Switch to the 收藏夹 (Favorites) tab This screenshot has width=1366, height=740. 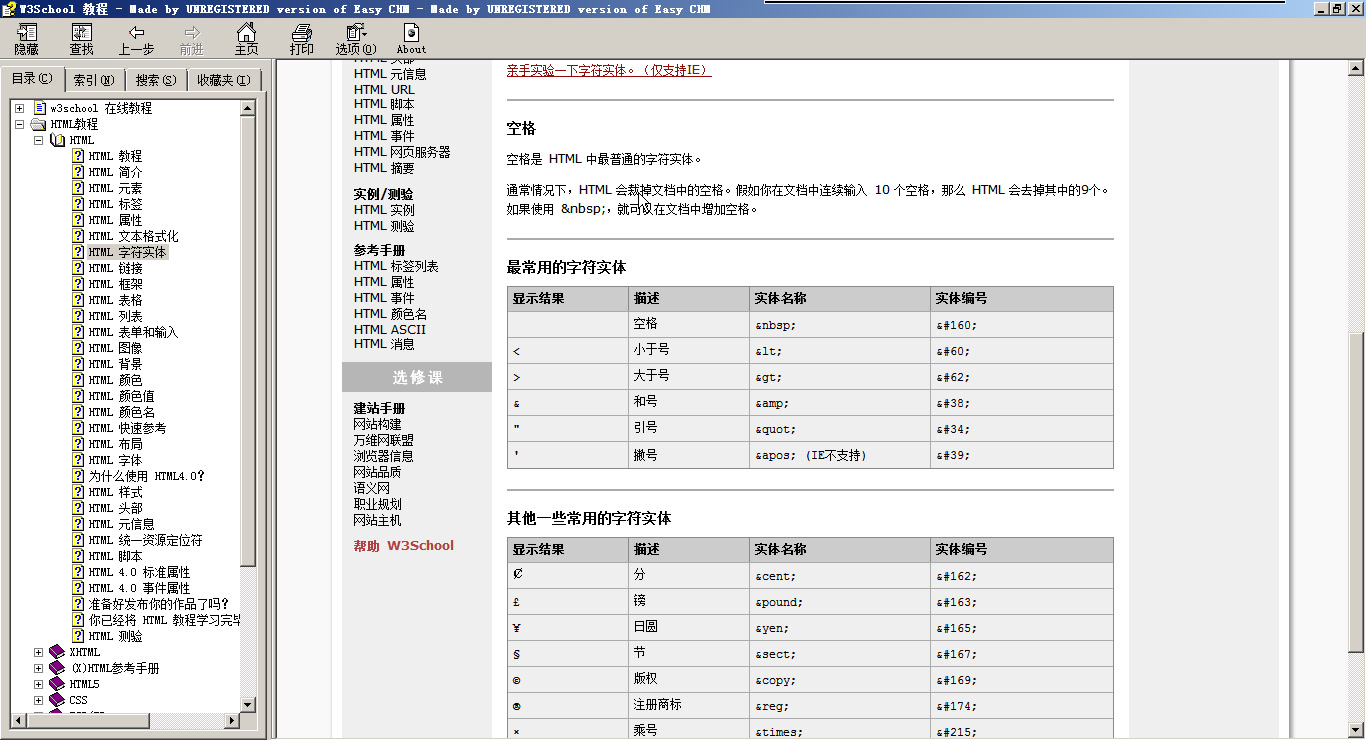coord(224,80)
